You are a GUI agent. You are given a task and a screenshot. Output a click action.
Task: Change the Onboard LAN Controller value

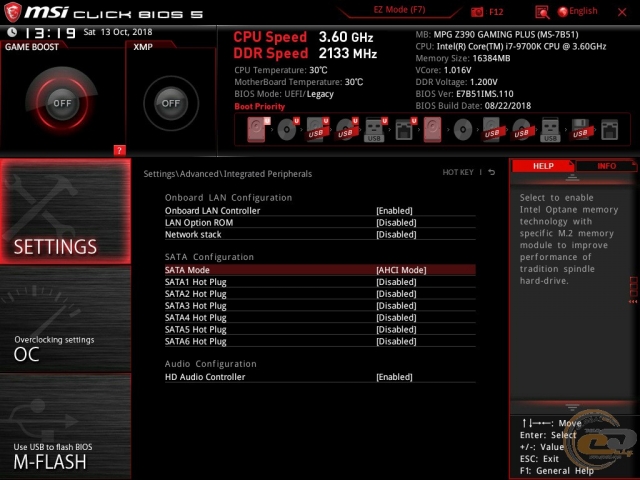(320, 211)
